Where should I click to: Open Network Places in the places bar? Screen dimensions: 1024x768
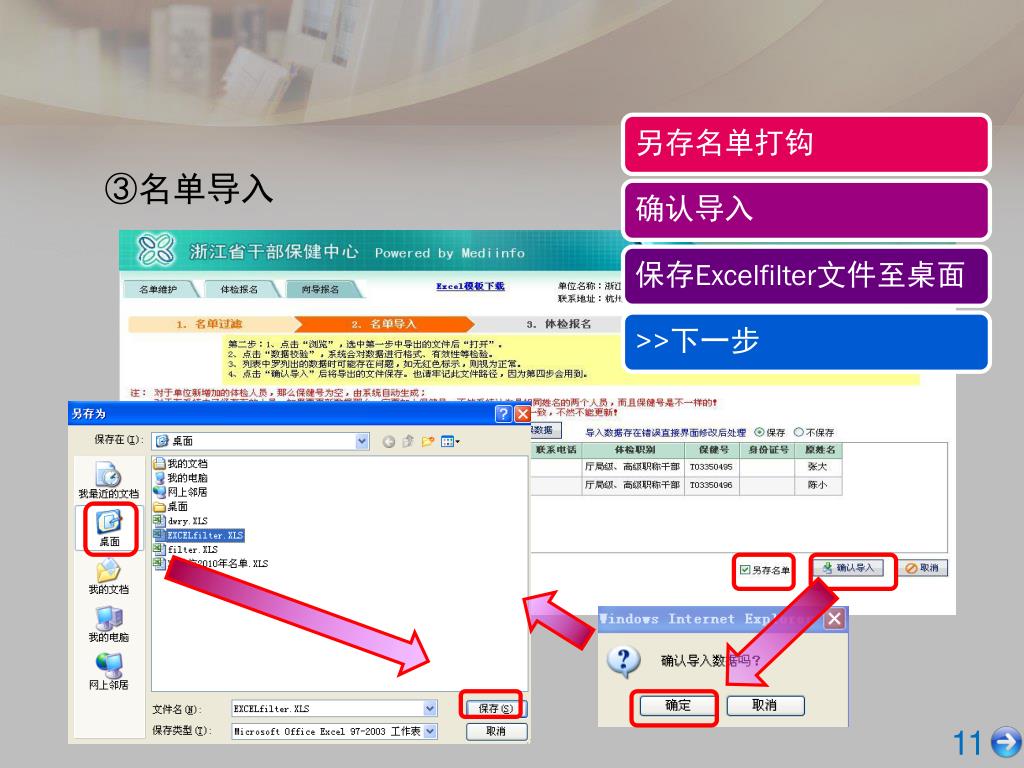[108, 672]
